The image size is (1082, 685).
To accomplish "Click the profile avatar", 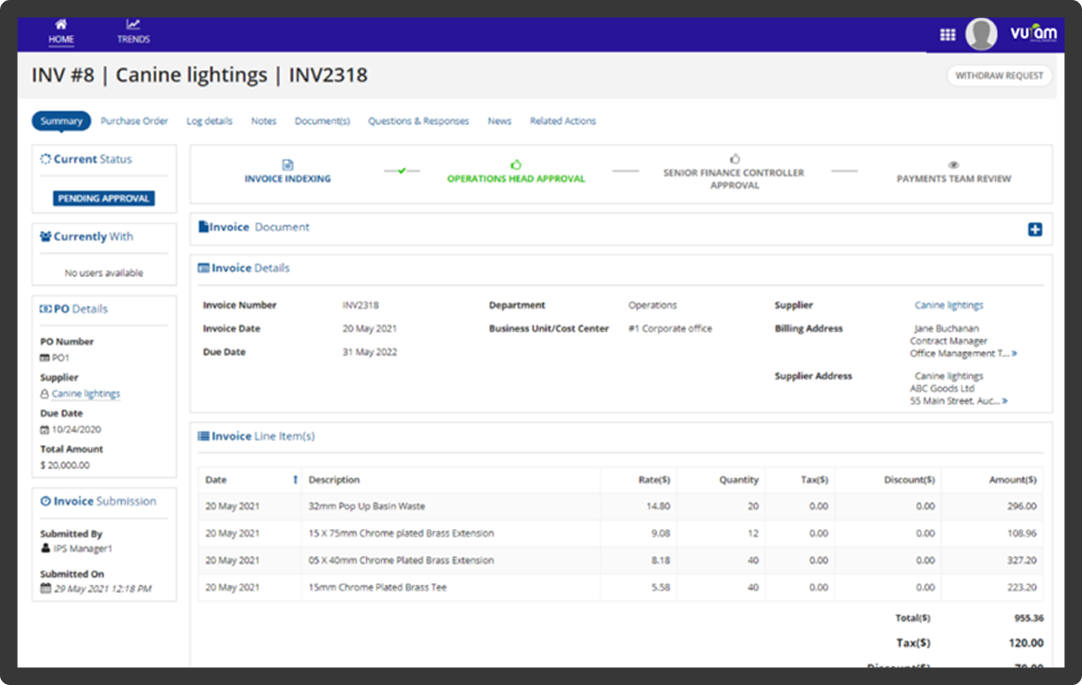I will [x=981, y=34].
